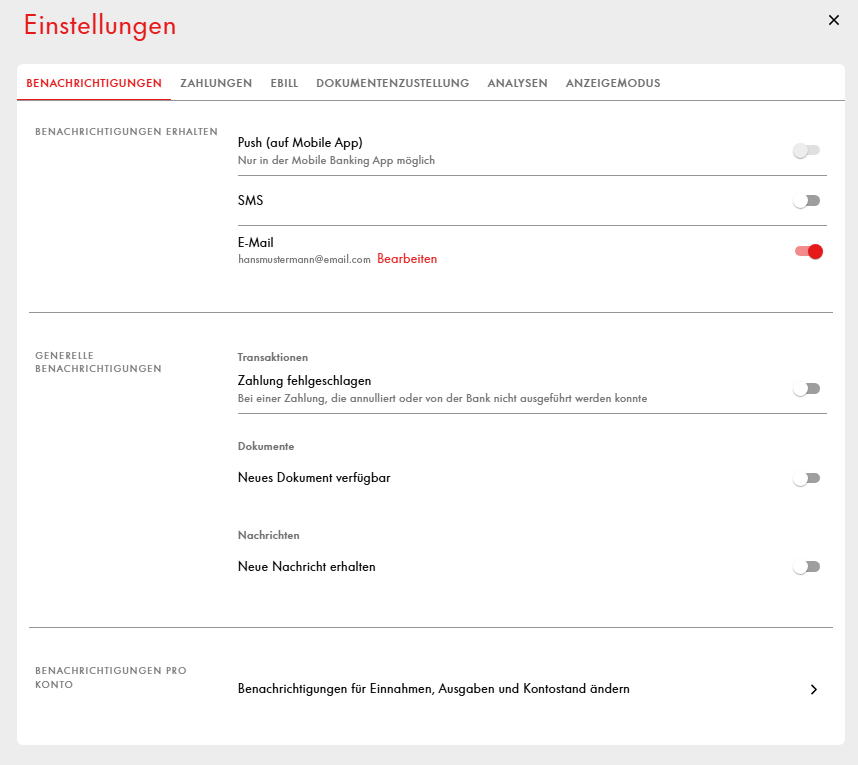Enable the SMS notifications switch
This screenshot has width=858, height=765.
(806, 201)
